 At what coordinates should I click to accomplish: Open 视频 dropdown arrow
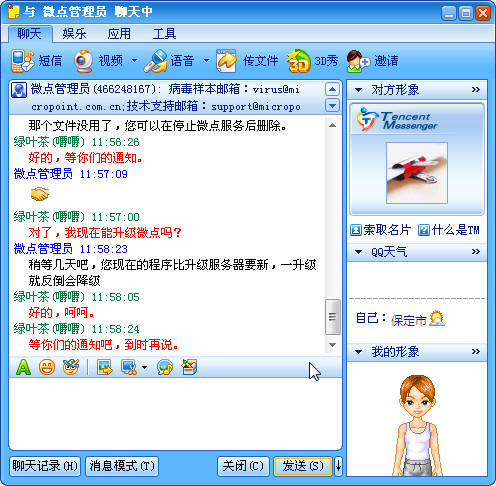(134, 61)
